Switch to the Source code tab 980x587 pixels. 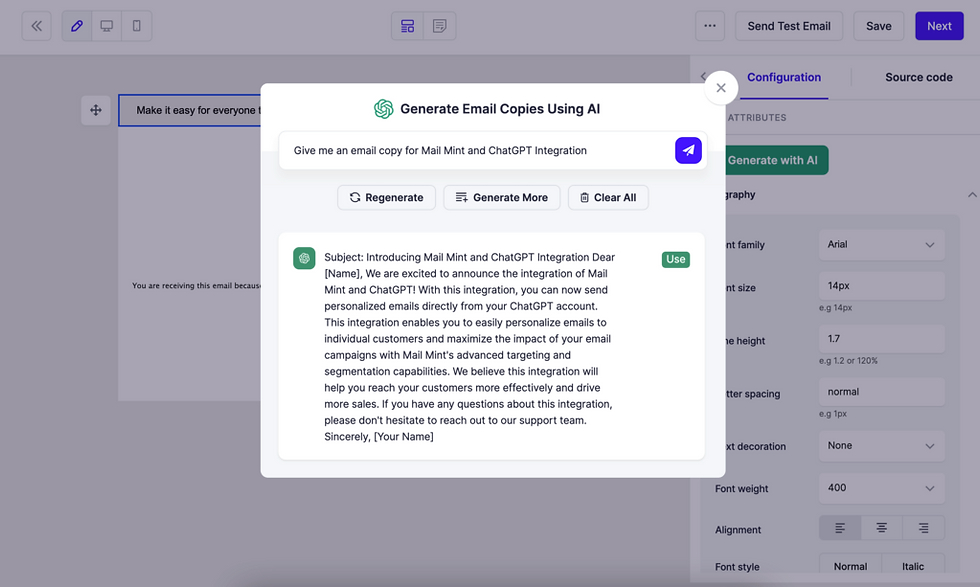918,77
